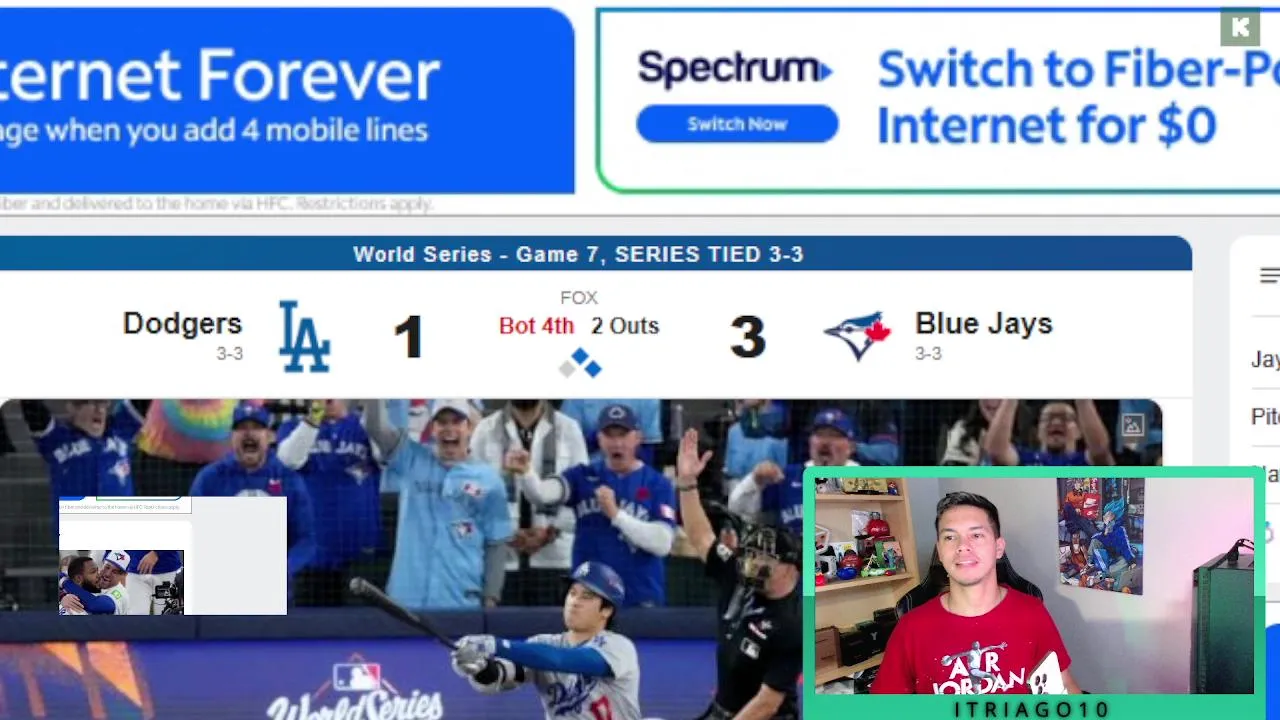The height and width of the screenshot is (720, 1280).
Task: Click the base runners diamond indicator
Action: click(x=580, y=364)
